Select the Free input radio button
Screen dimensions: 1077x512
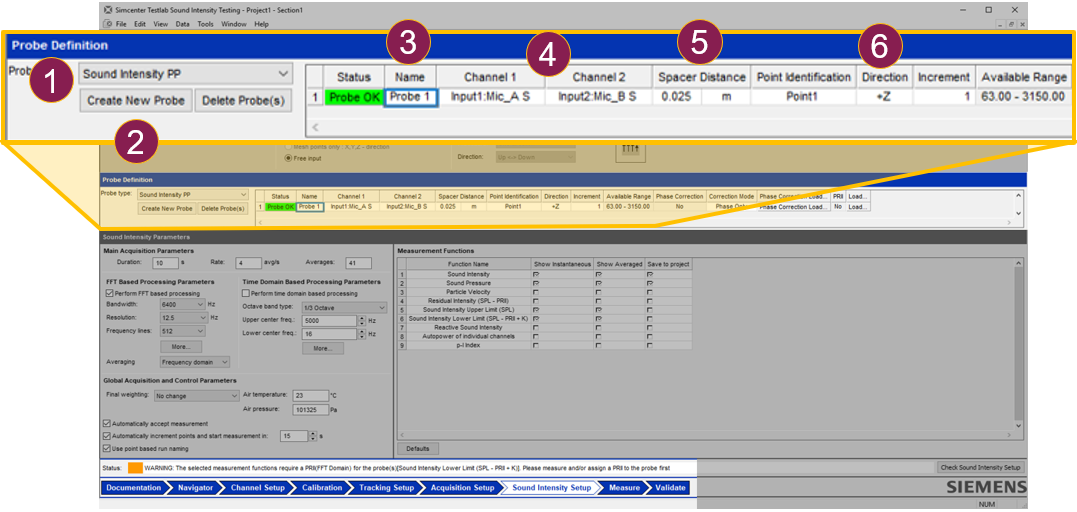tap(288, 158)
